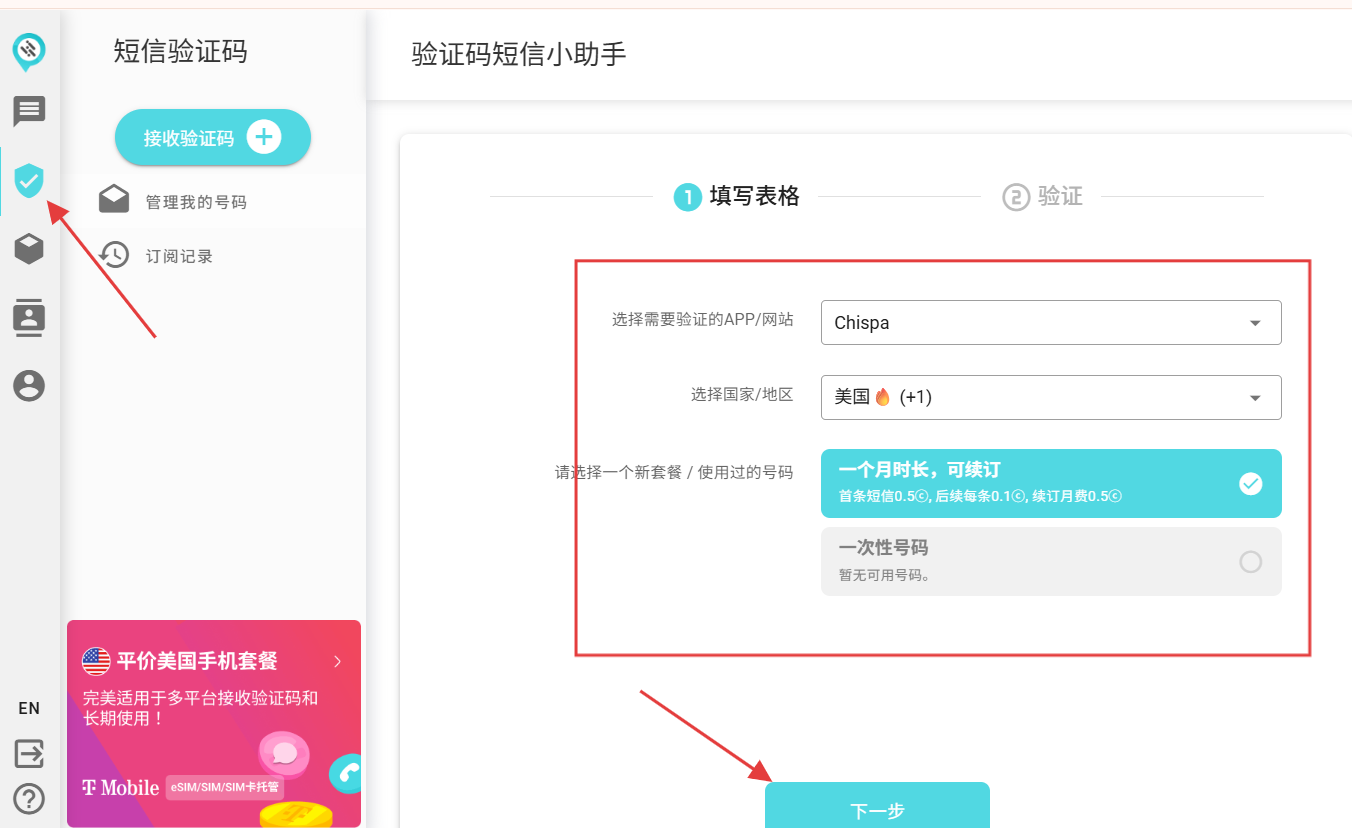Click the 接收验证码 button
1352x828 pixels.
tap(213, 137)
